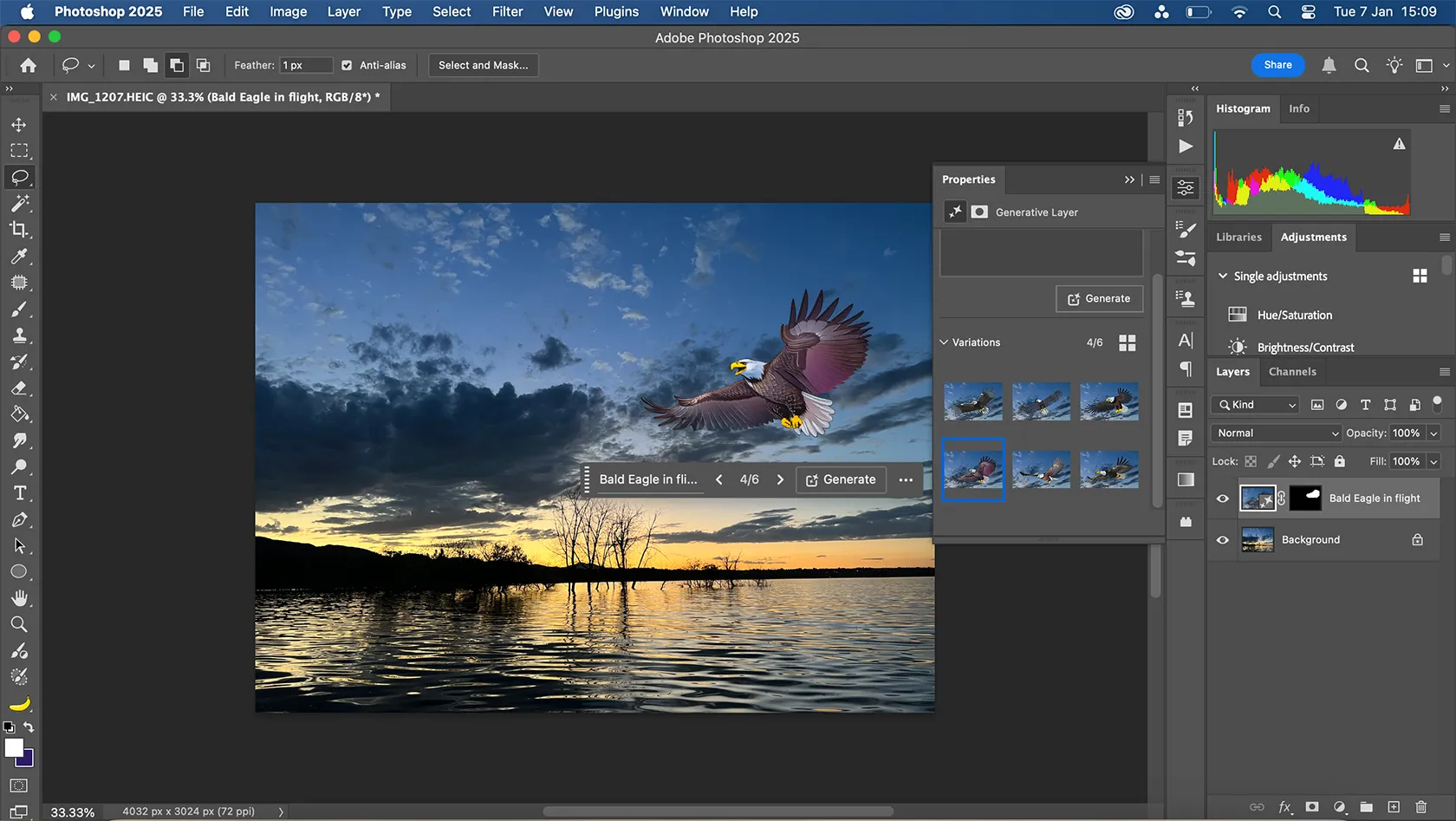Click the Generate button in Properties
The height and width of the screenshot is (821, 1456).
pos(1099,298)
